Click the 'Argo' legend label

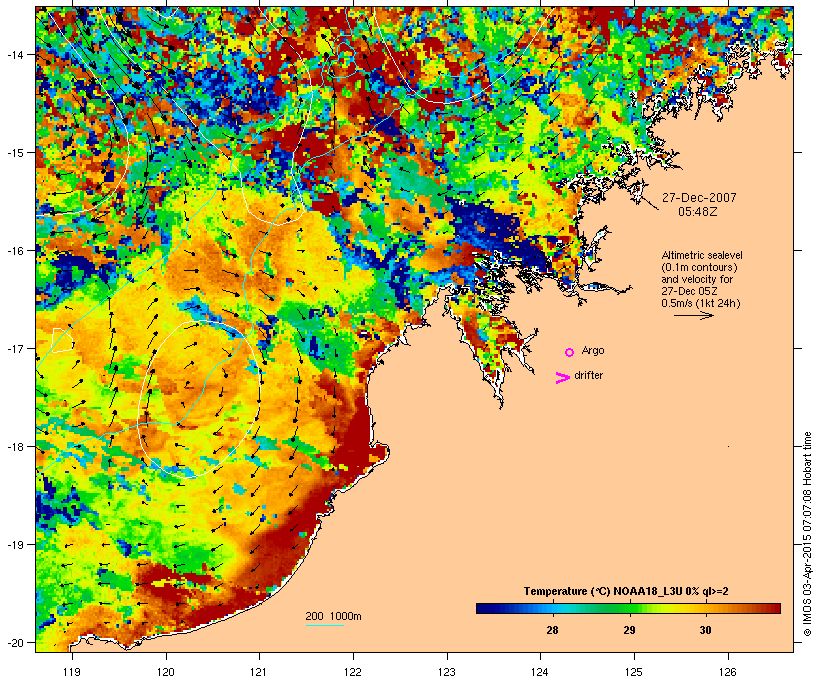pos(593,350)
